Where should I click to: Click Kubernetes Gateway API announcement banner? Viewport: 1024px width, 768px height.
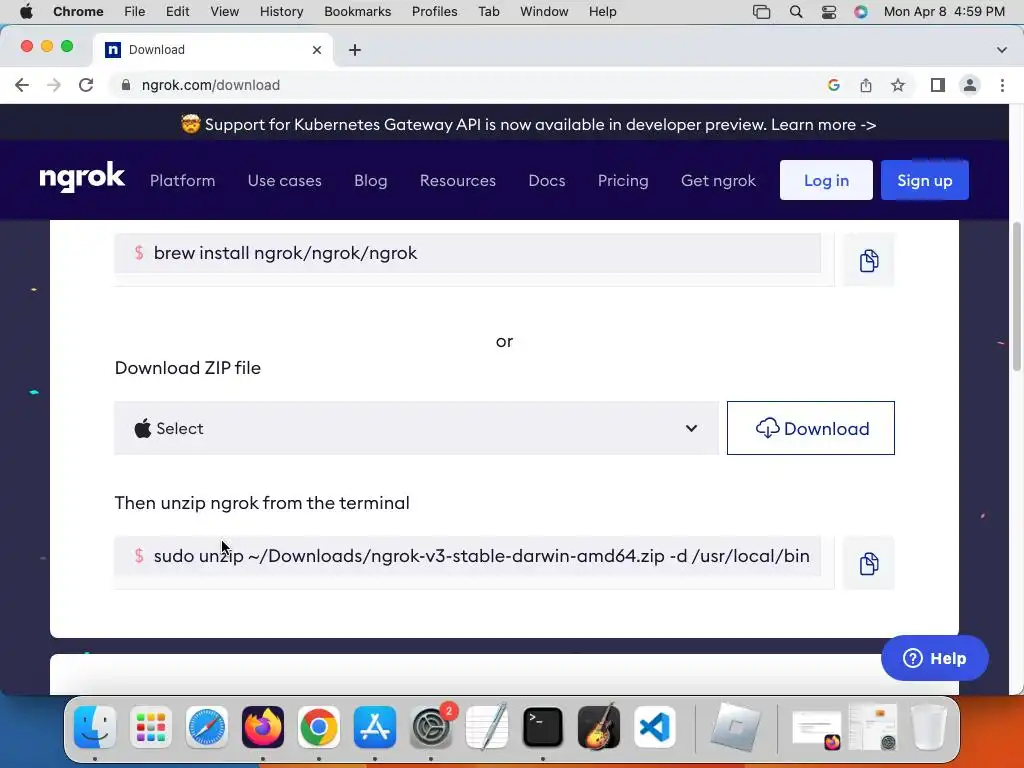point(528,124)
